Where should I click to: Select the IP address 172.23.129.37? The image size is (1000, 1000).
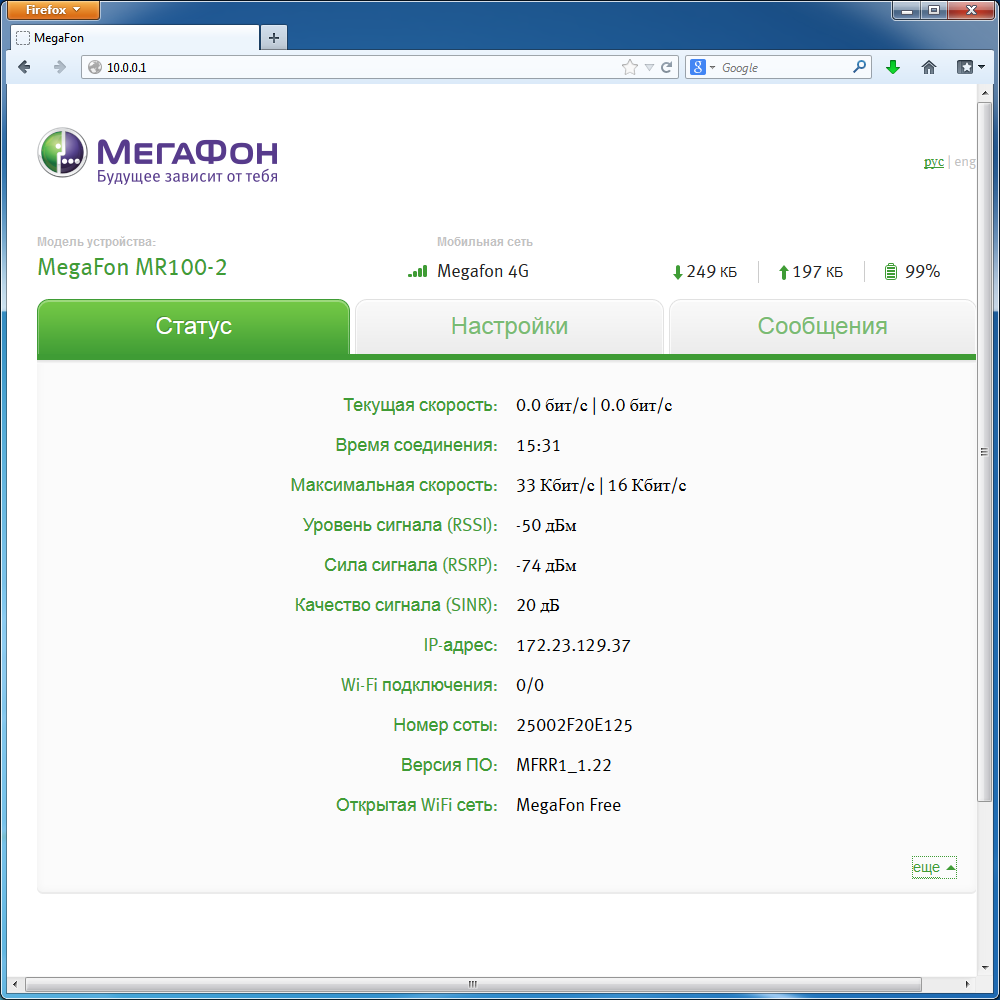point(573,645)
